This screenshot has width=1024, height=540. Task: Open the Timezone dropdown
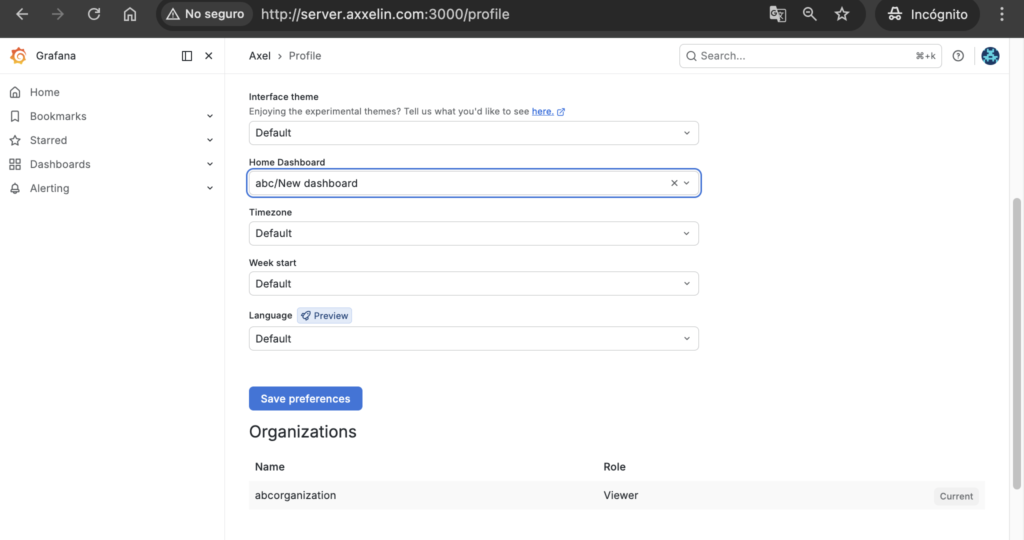pos(473,234)
